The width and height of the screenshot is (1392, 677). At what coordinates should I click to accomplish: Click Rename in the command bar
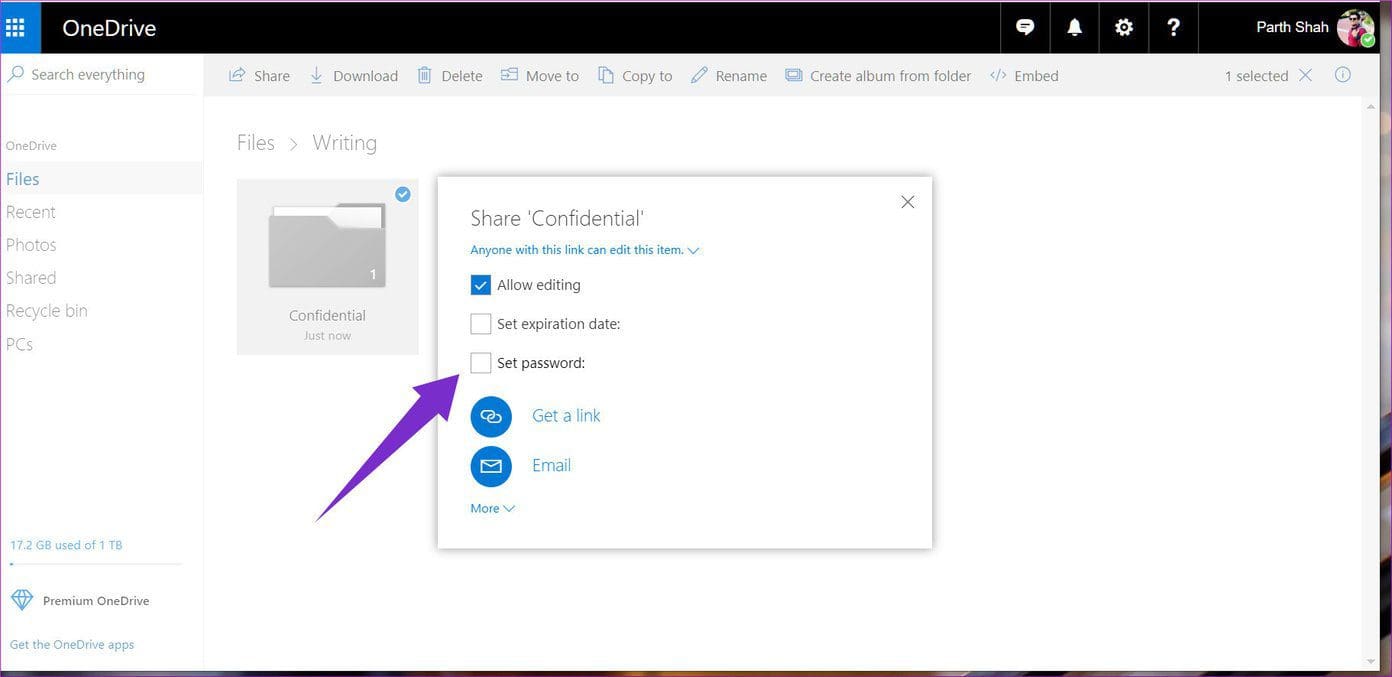(x=729, y=76)
